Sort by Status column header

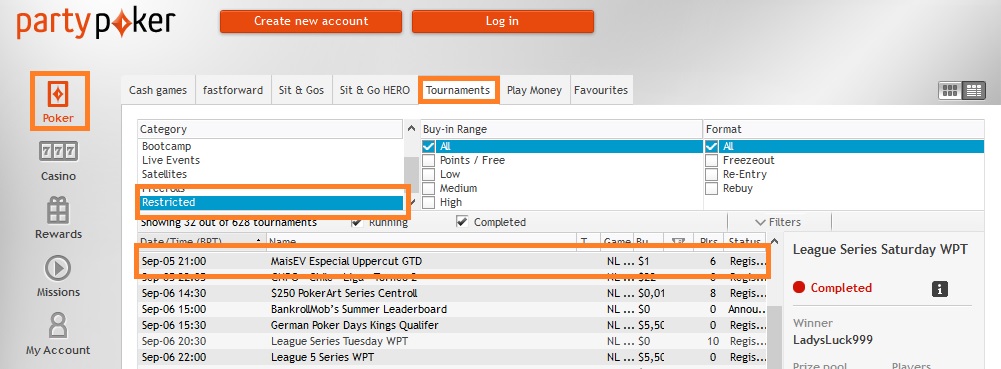coord(746,241)
